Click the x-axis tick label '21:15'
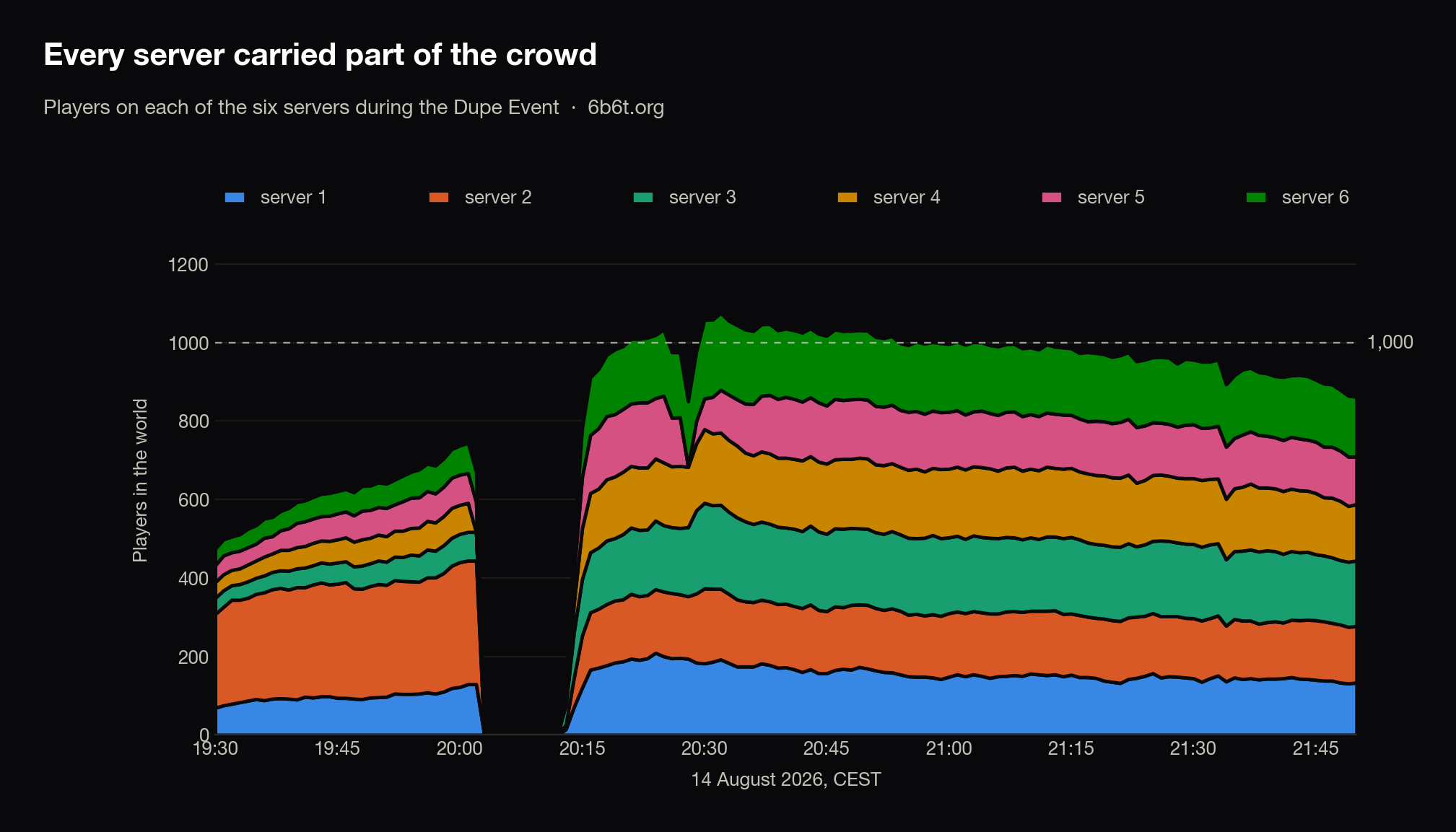 (1071, 748)
